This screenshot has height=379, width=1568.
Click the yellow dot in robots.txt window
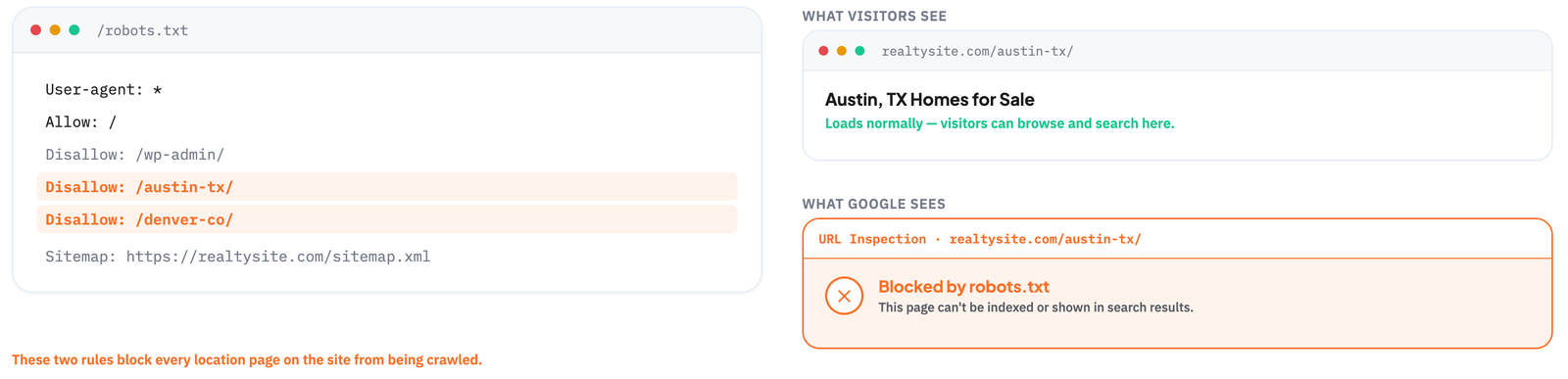55,30
